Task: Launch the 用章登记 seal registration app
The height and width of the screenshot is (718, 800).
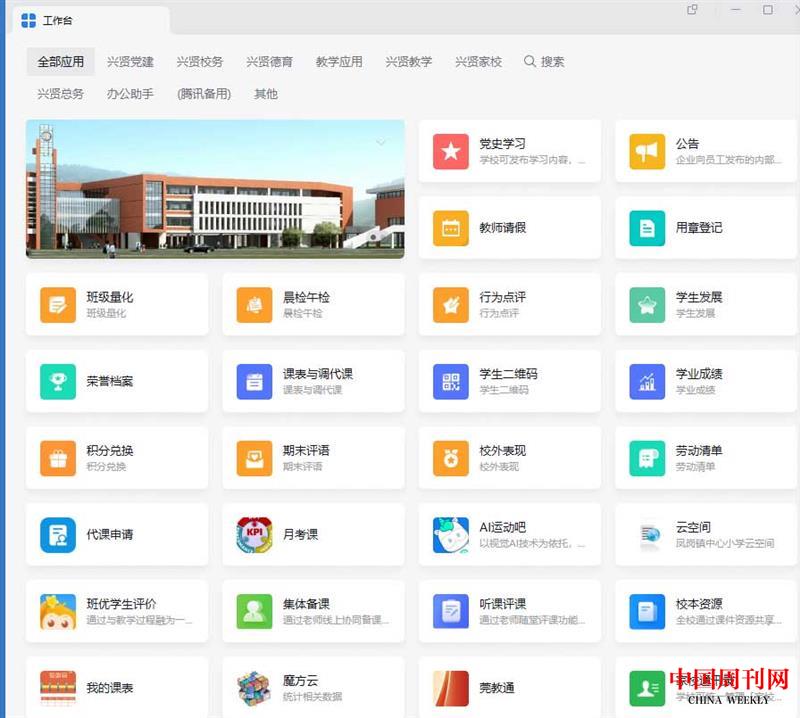Action: point(705,227)
